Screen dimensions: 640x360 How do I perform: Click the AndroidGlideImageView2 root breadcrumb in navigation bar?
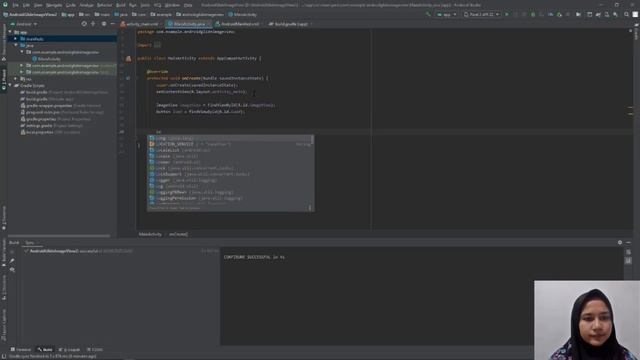(30, 14)
